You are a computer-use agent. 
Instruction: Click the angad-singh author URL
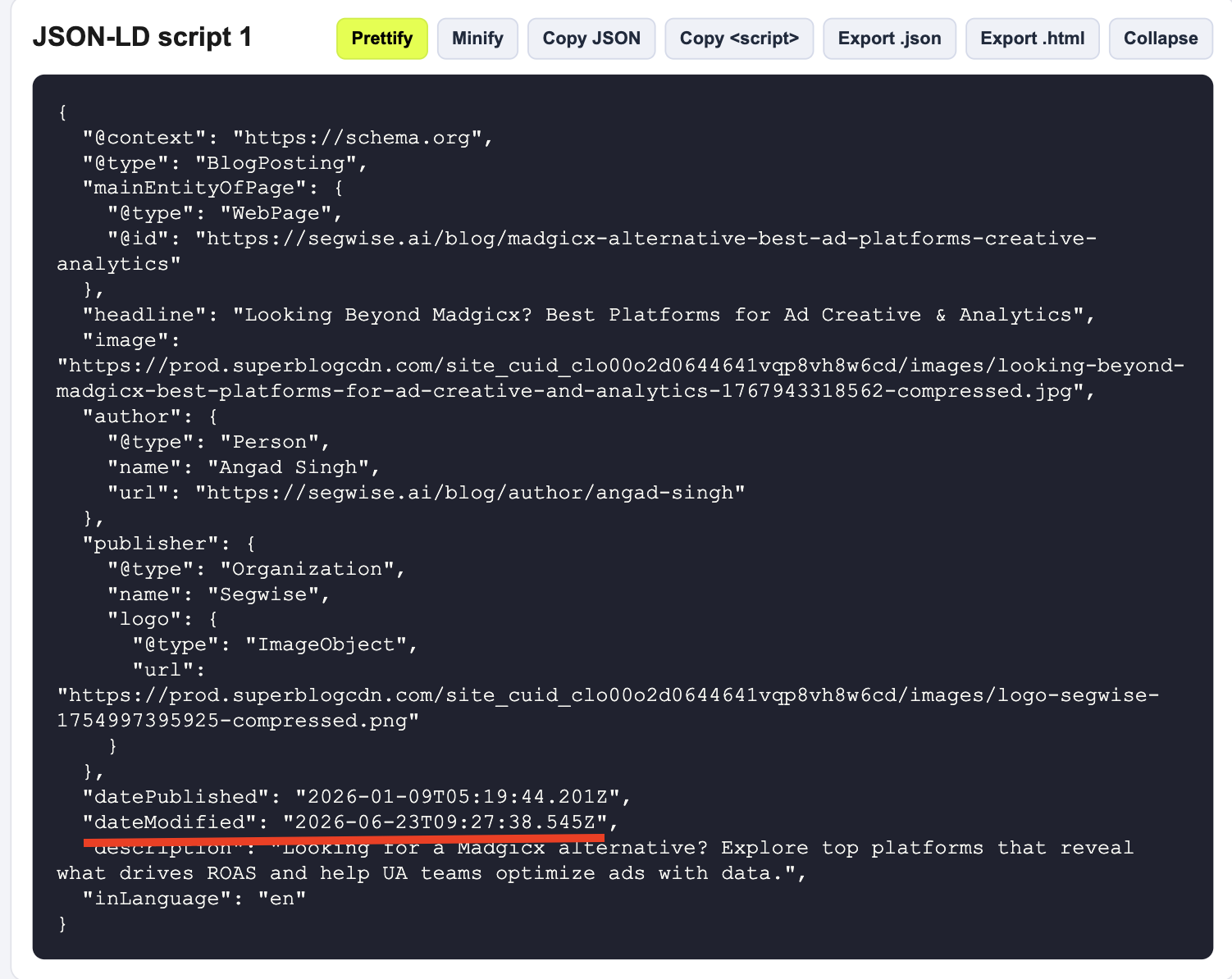pyautogui.click(x=470, y=494)
